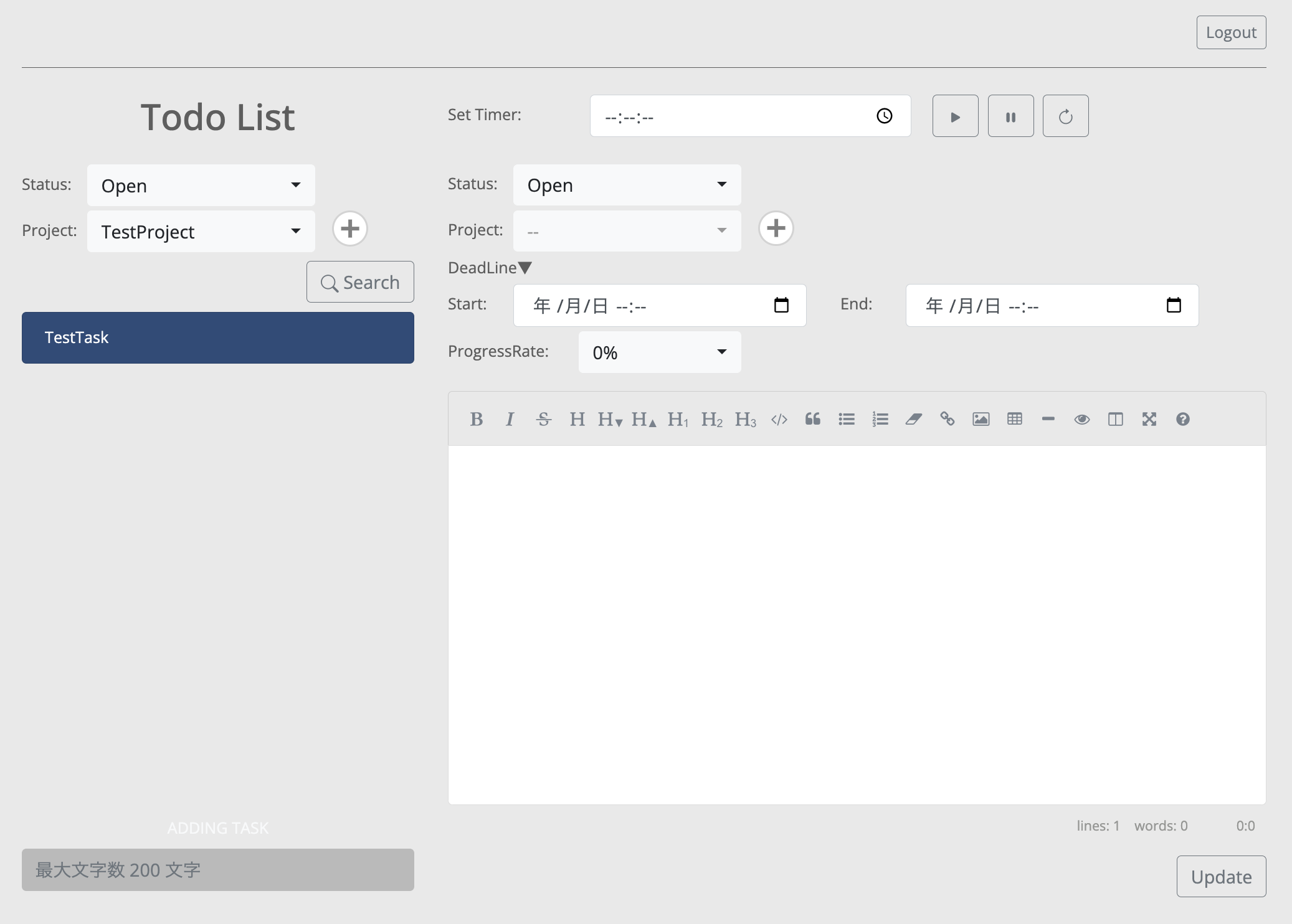Start the timer with the play button

[x=955, y=116]
